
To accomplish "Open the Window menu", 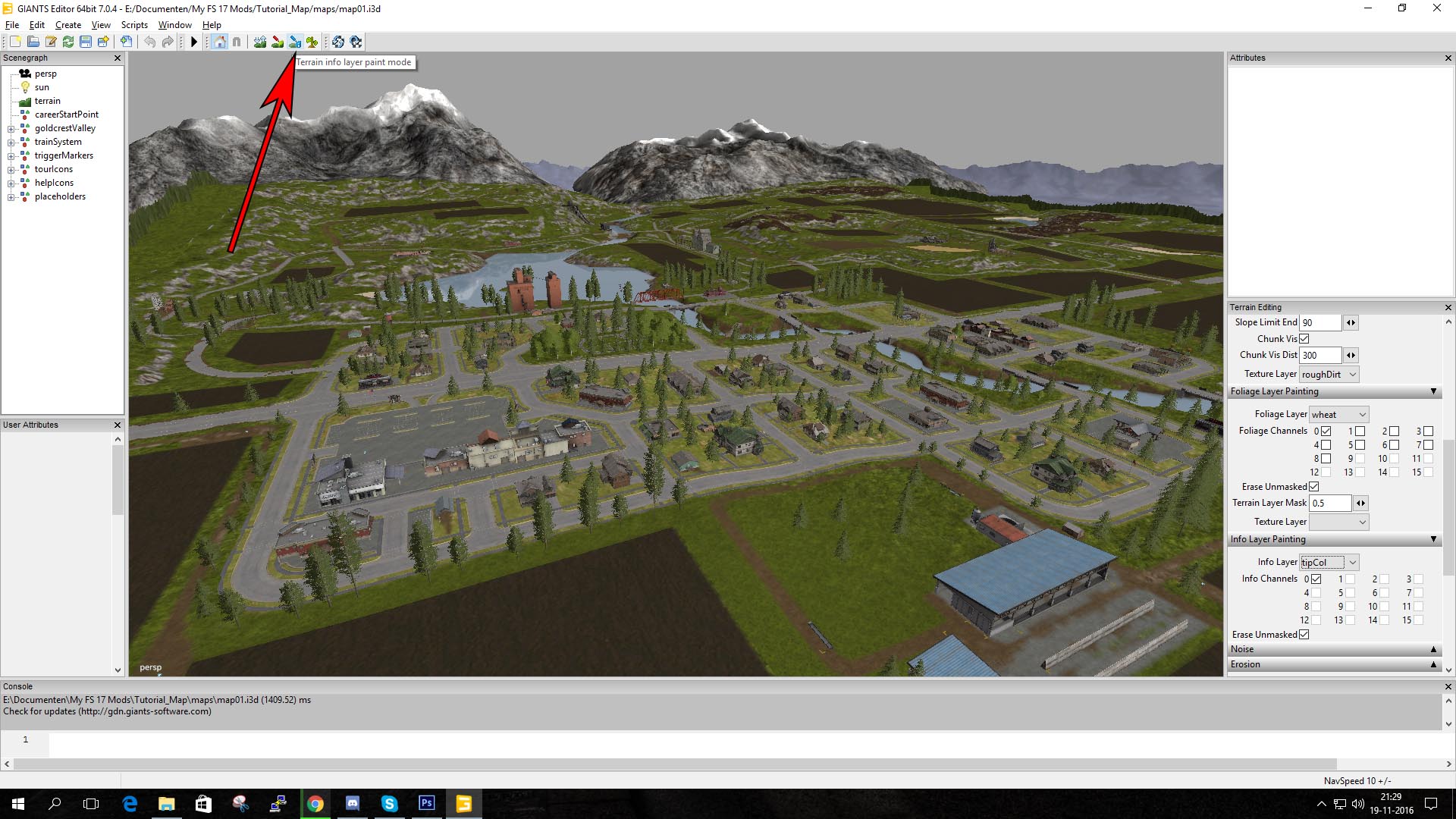I will (174, 25).
